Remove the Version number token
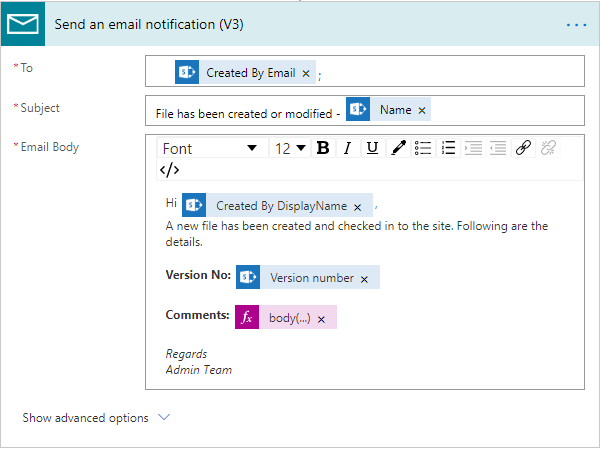This screenshot has height=449, width=600. click(x=364, y=278)
